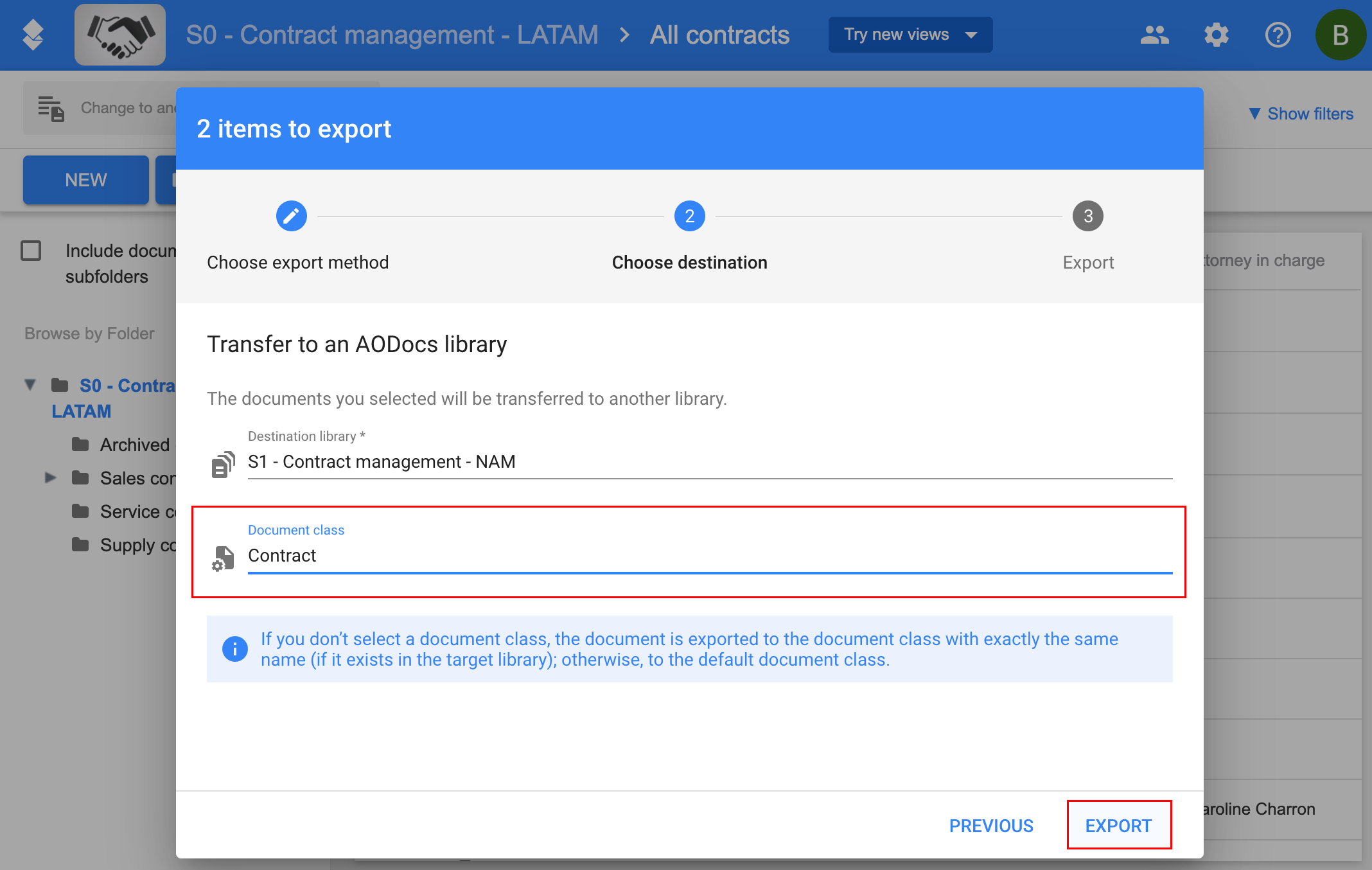
Task: Collapse the S0 - Contract LATAM root folder
Action: tap(30, 385)
